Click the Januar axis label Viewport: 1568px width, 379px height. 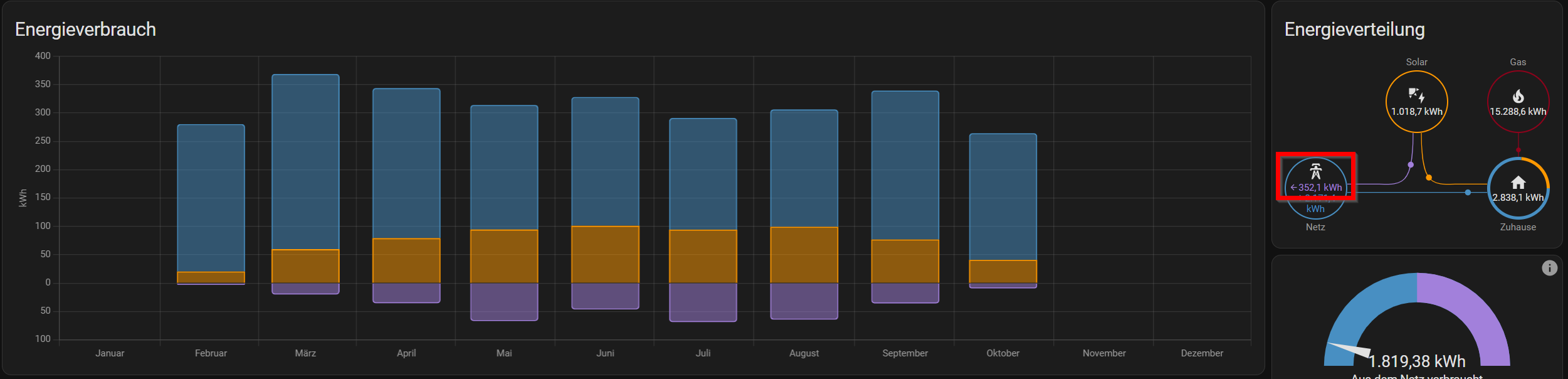point(110,353)
